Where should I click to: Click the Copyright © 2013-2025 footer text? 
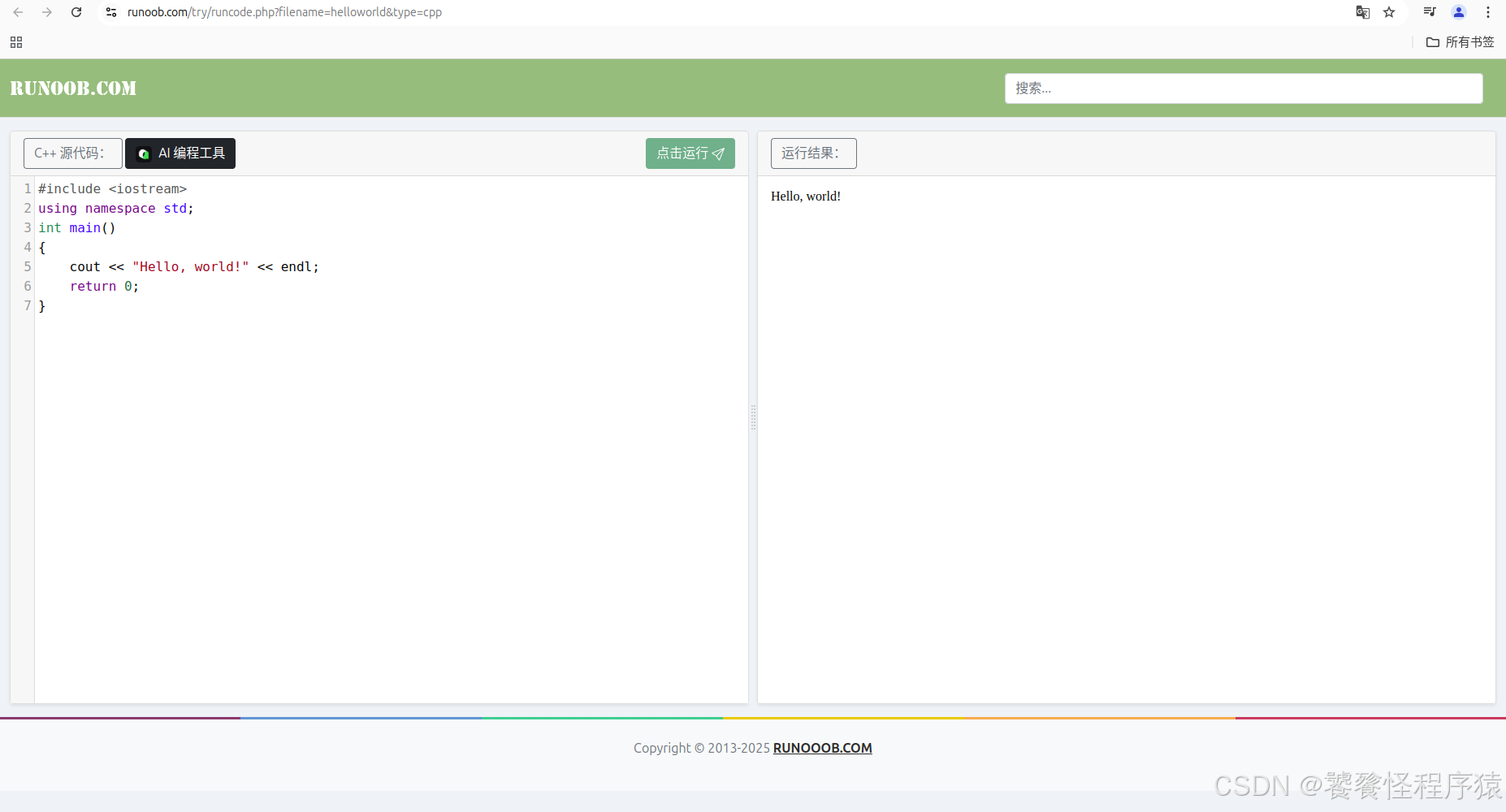point(701,748)
